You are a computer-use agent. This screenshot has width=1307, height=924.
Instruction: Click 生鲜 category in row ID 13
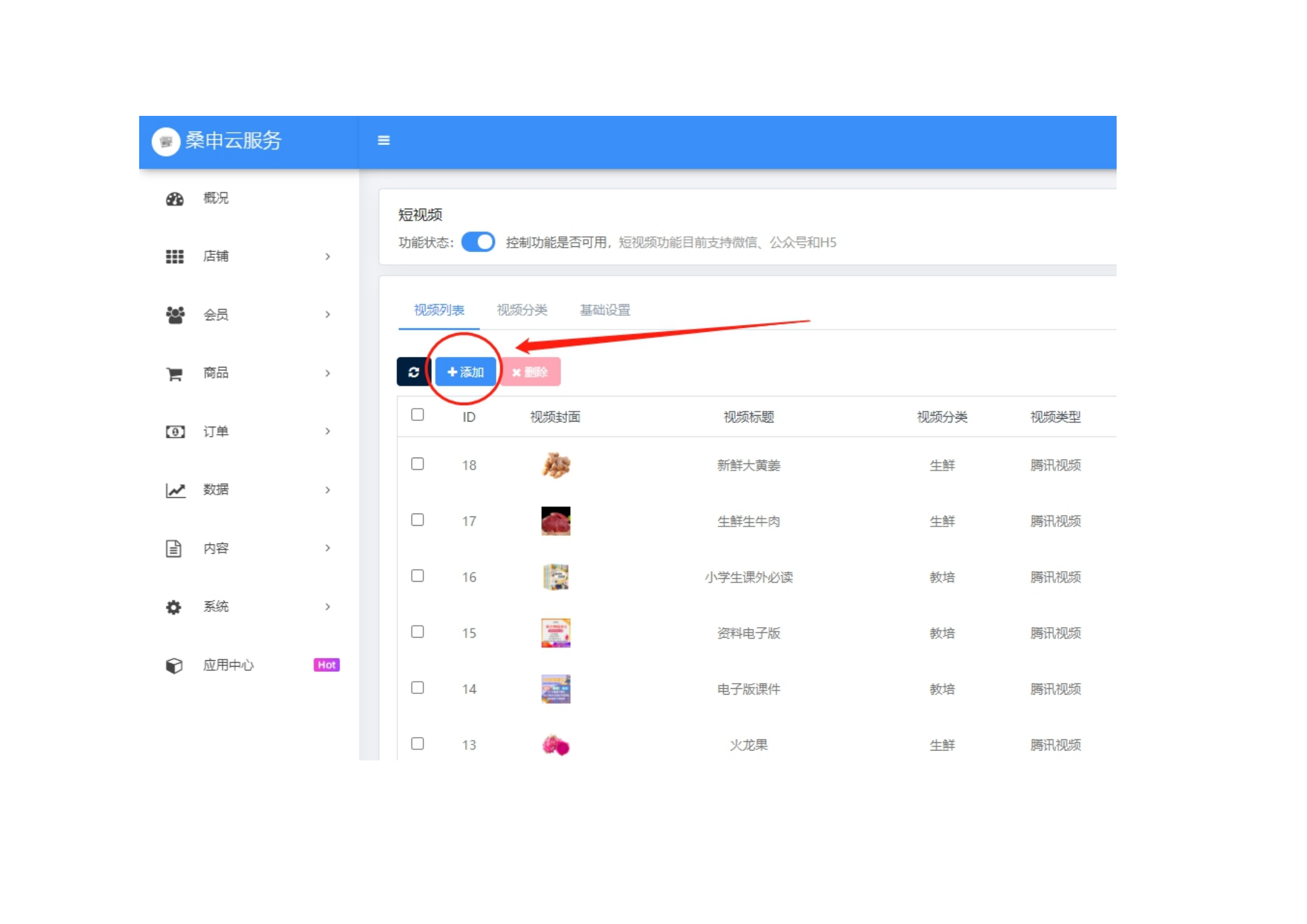(x=943, y=745)
